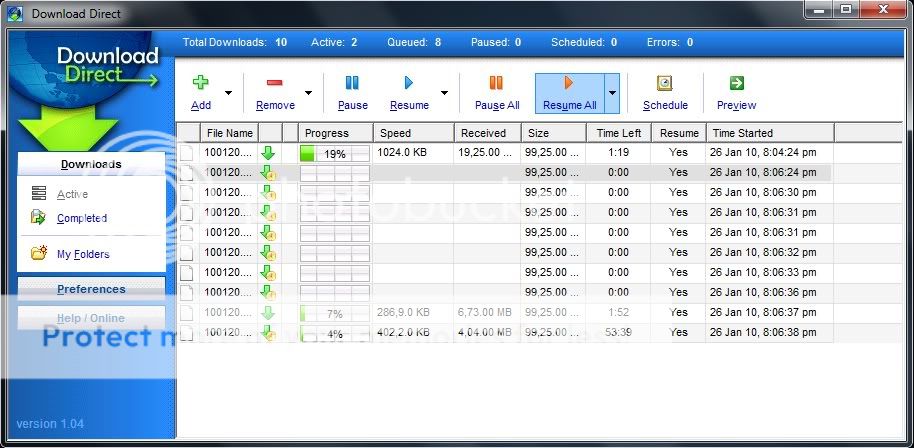Screen dimensions: 914x448
Task: Click the orange Pause All icon
Action: pyautogui.click(x=496, y=83)
